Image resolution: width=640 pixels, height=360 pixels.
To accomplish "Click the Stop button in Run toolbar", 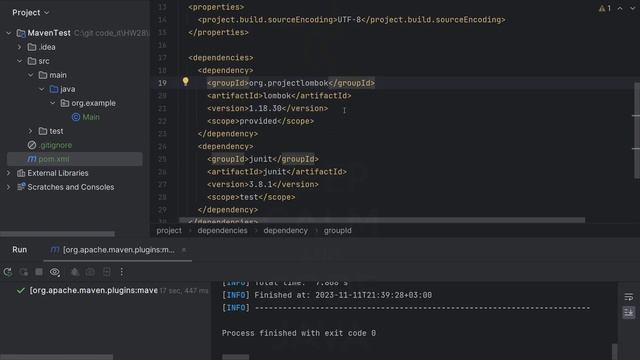I will pos(39,272).
